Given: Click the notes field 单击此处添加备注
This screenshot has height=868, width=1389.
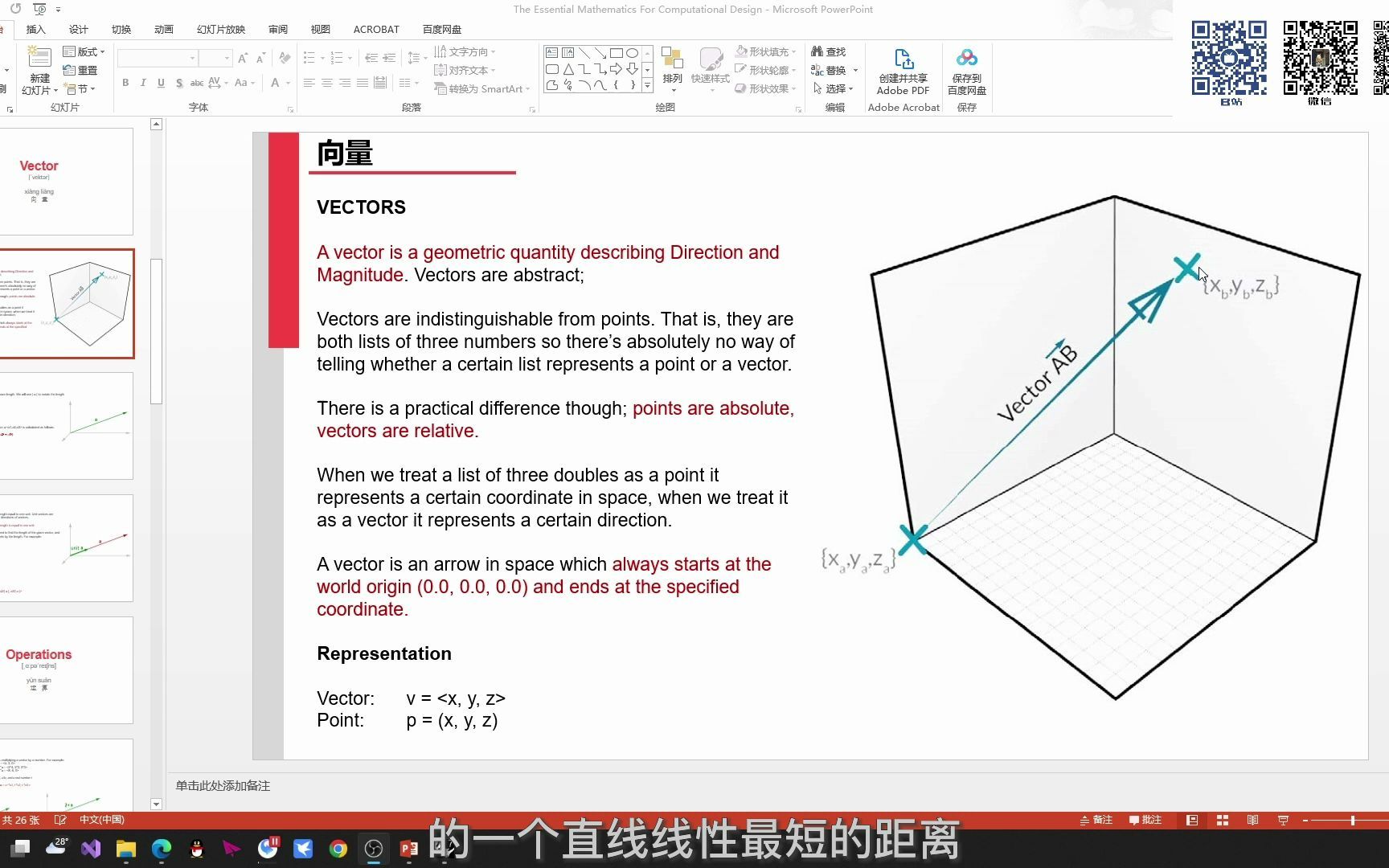Looking at the screenshot, I should 223,785.
